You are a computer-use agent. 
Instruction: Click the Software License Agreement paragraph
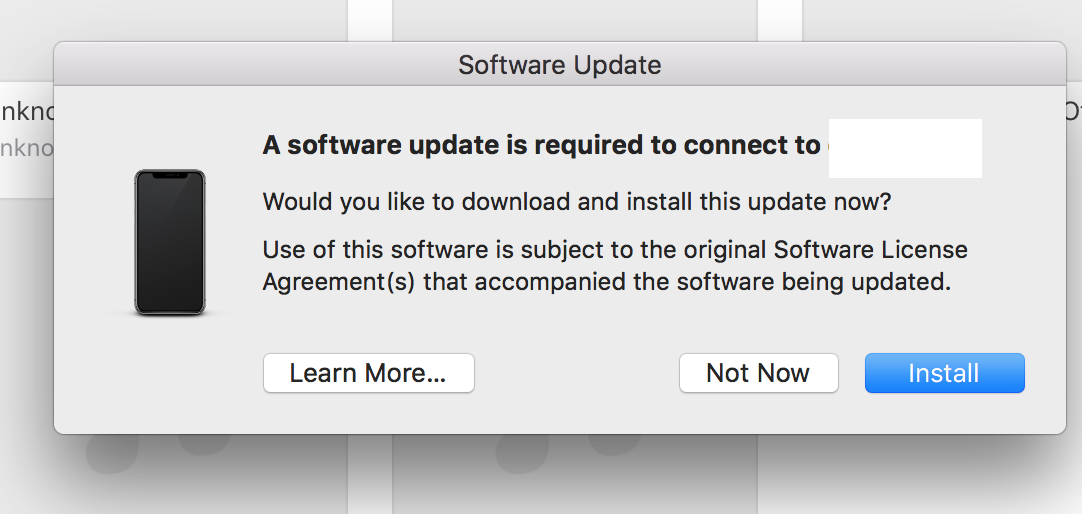(615, 266)
